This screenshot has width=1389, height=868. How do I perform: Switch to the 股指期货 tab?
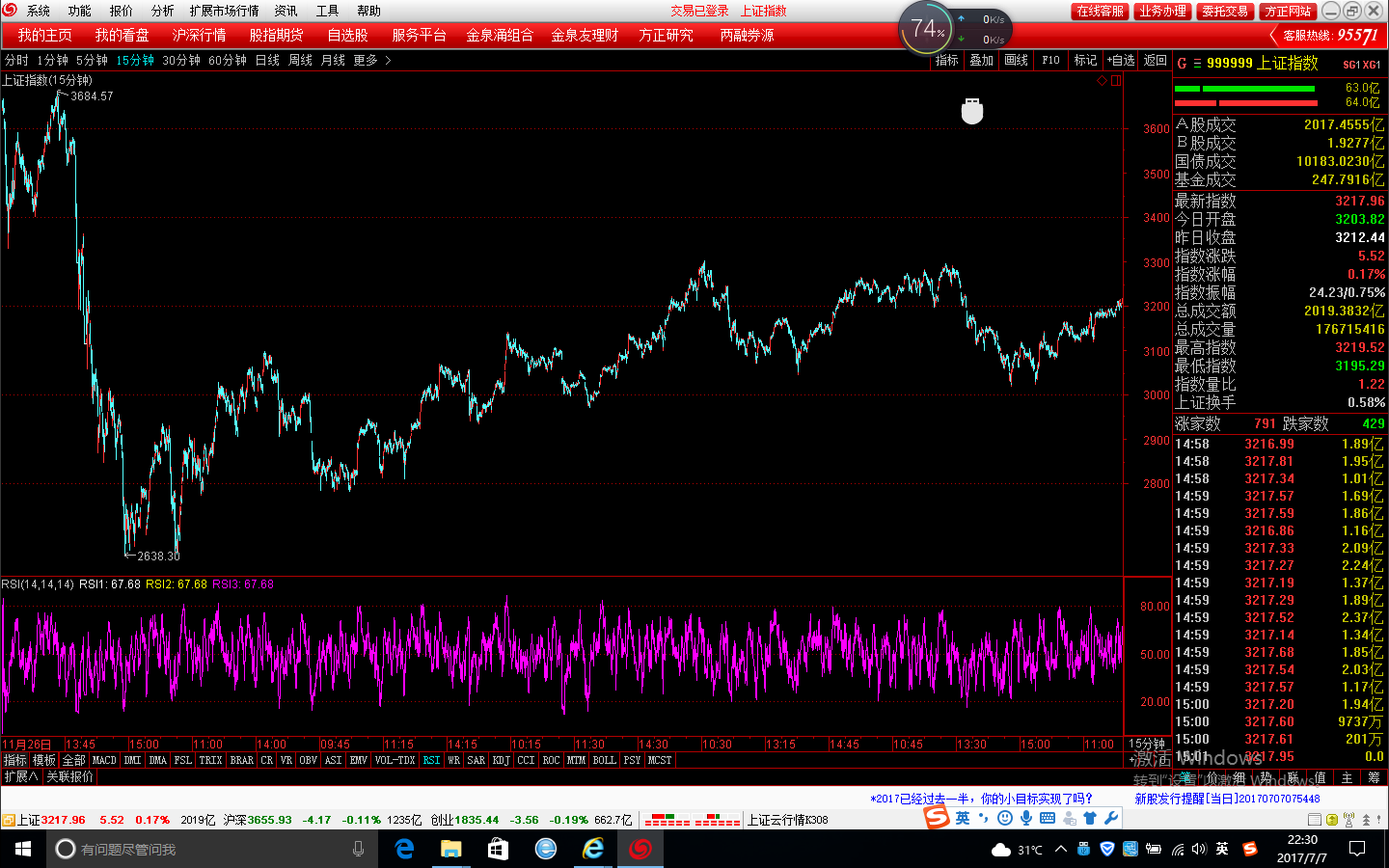pos(276,35)
